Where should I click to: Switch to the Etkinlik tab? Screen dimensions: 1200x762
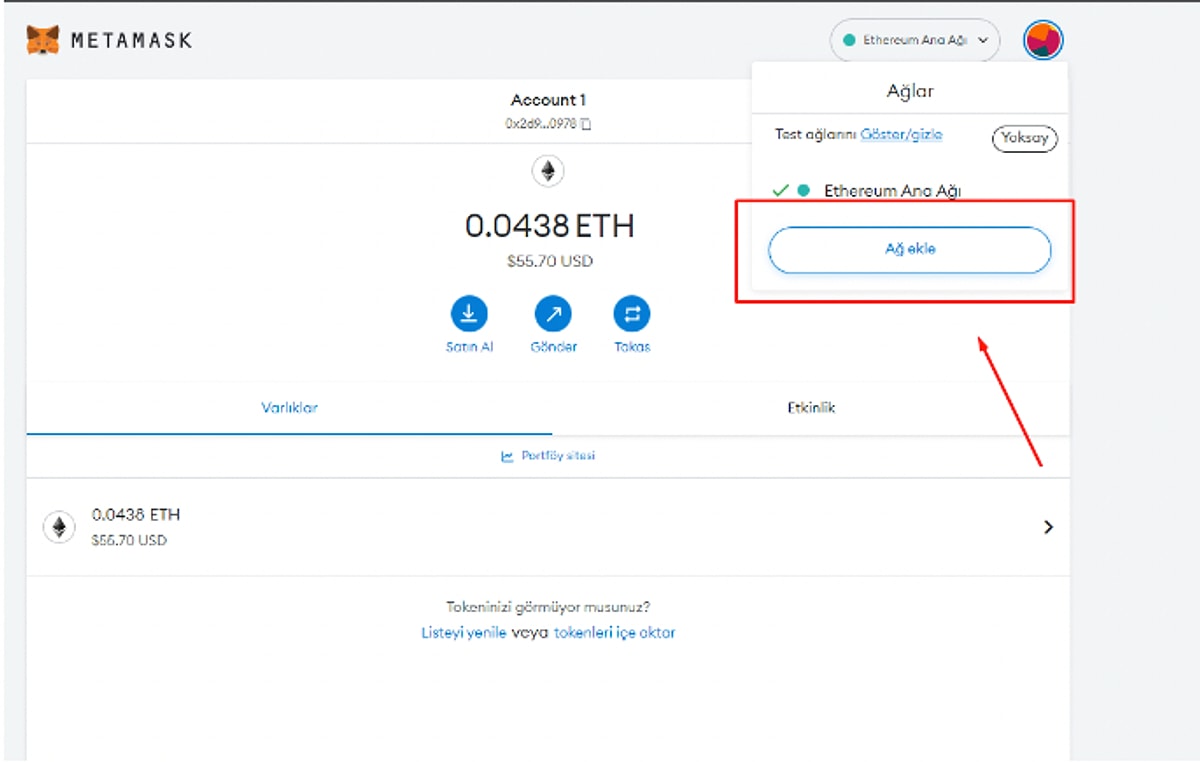811,407
